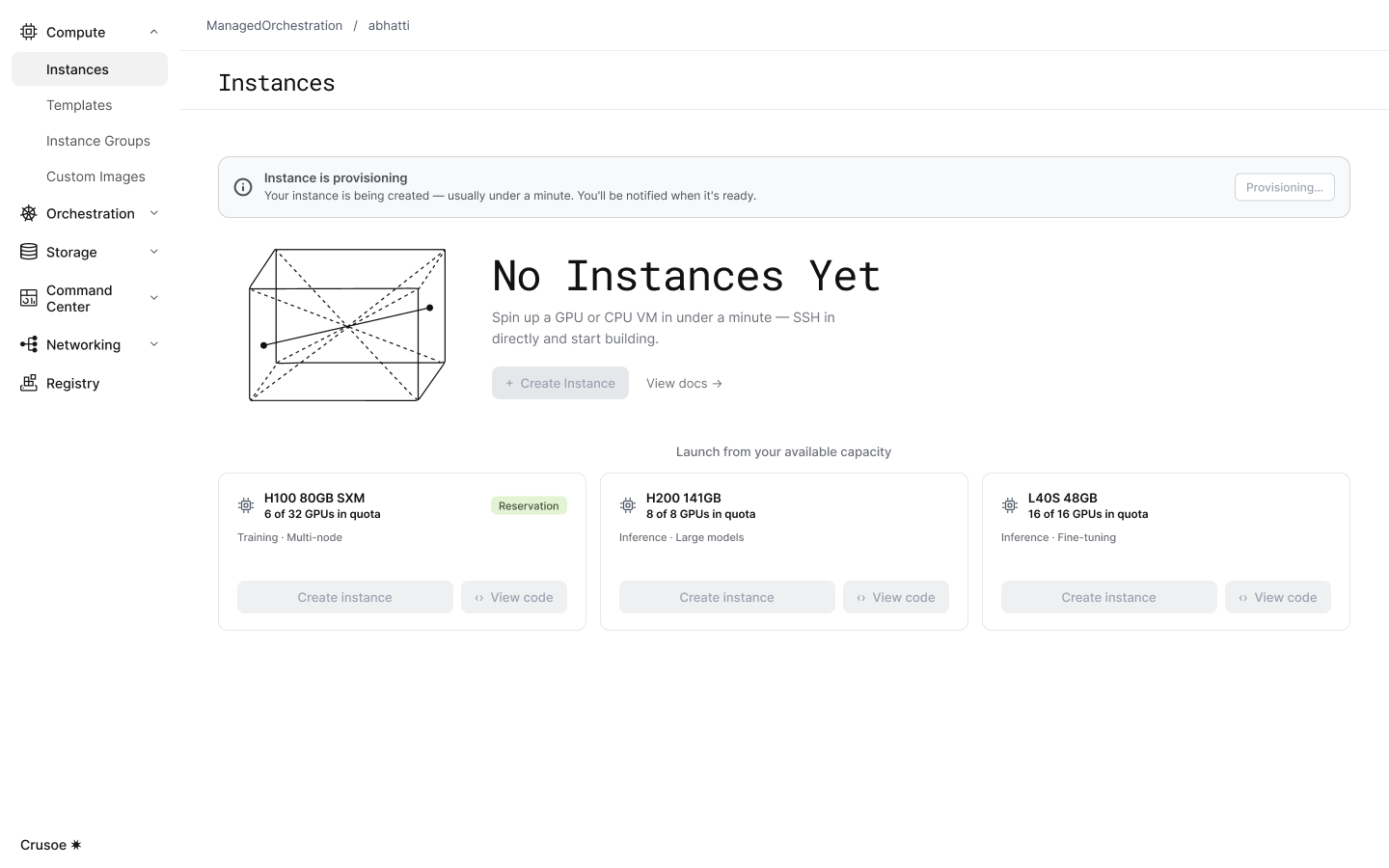Click the Compute chip icon in sidebar
Screen dimensions: 1389x868
[x=29, y=32]
